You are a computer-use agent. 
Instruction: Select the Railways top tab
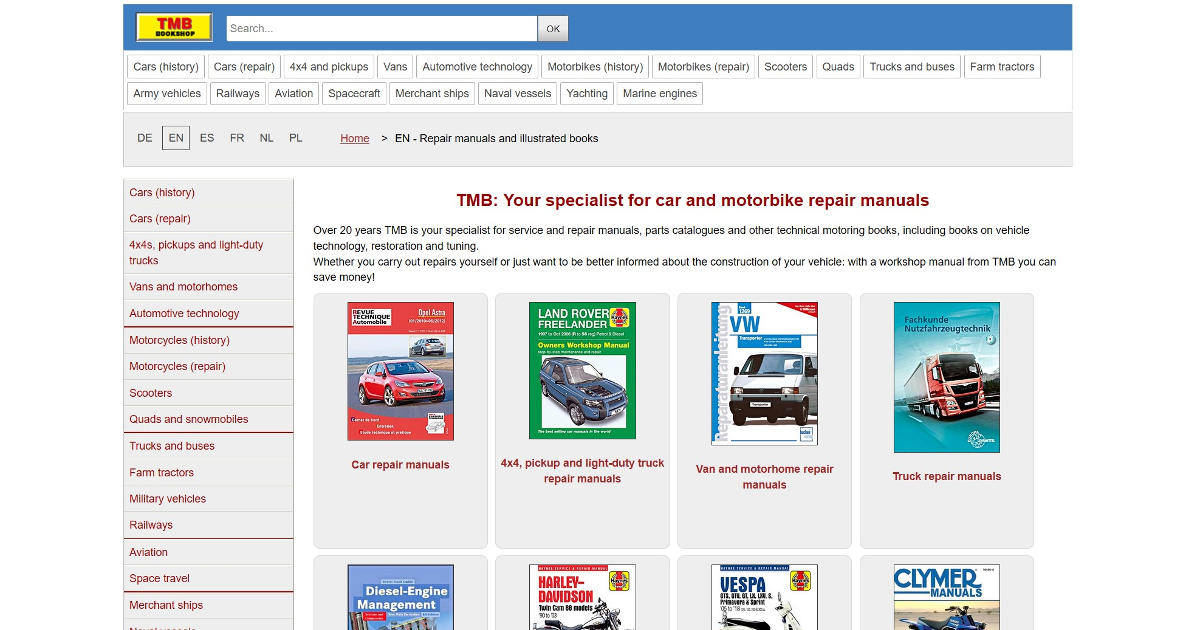pyautogui.click(x=238, y=93)
